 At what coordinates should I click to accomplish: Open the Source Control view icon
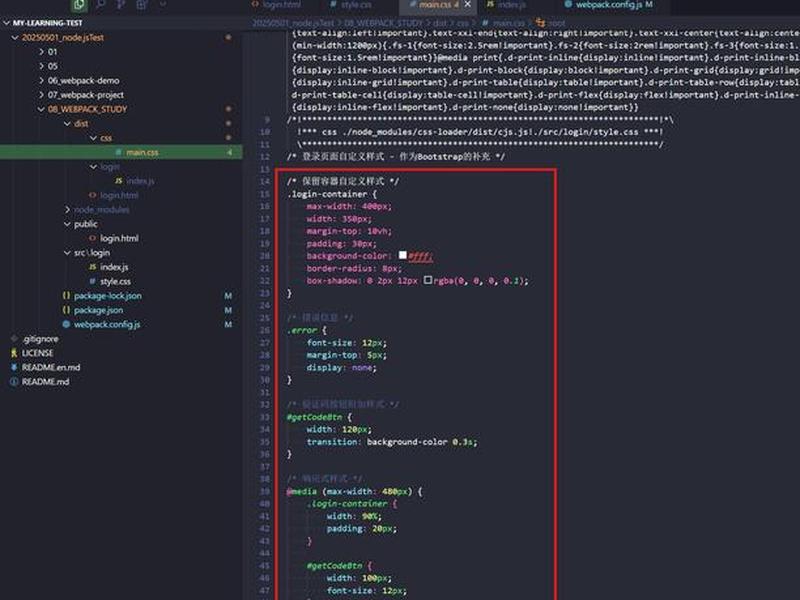[121, 5]
